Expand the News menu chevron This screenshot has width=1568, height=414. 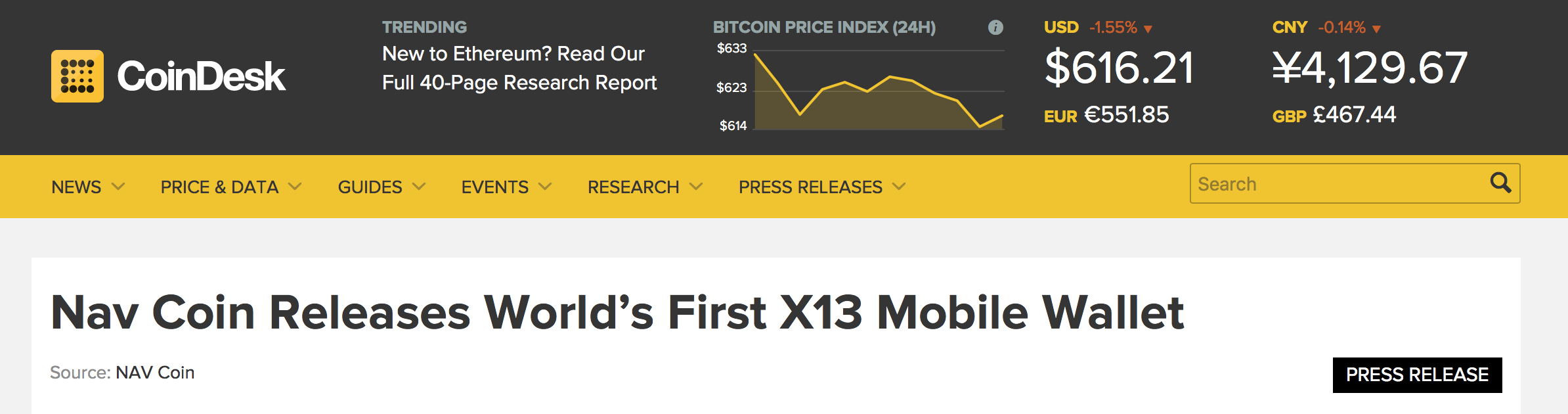tap(118, 187)
